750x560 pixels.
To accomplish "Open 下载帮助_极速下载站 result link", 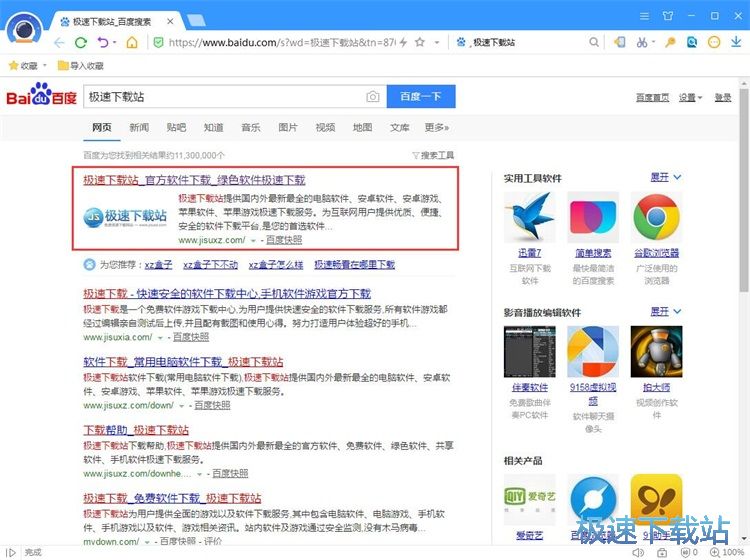I will tap(136, 430).
